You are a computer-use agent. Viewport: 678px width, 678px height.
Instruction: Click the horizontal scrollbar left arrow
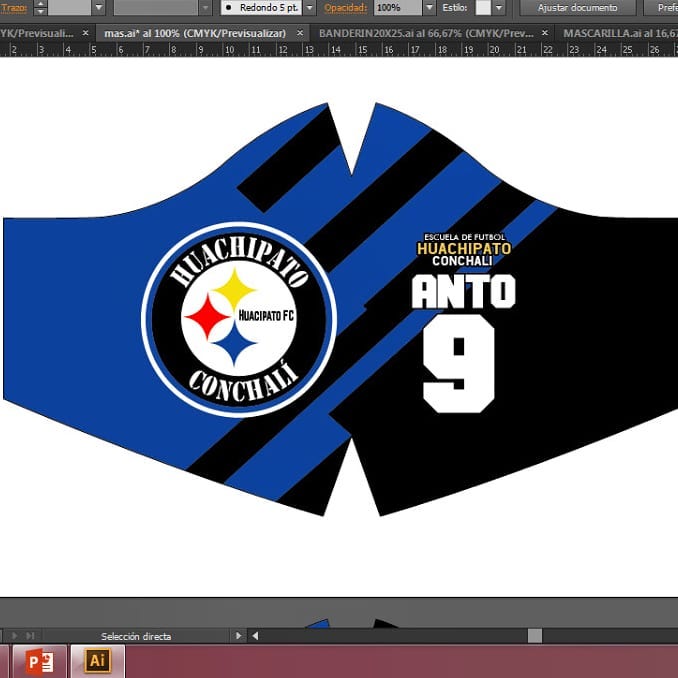coord(255,636)
